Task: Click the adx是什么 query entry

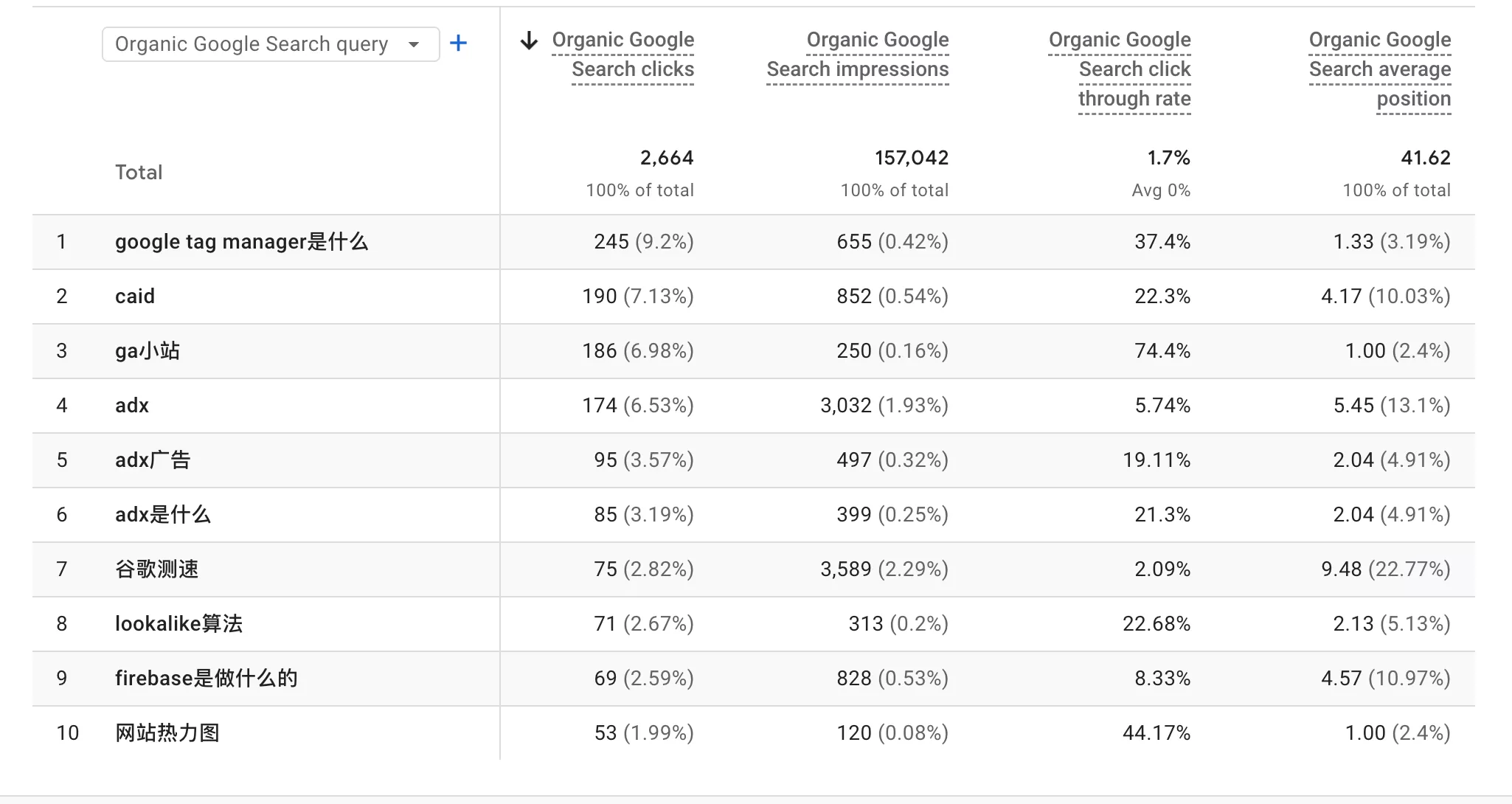Action: click(x=162, y=514)
